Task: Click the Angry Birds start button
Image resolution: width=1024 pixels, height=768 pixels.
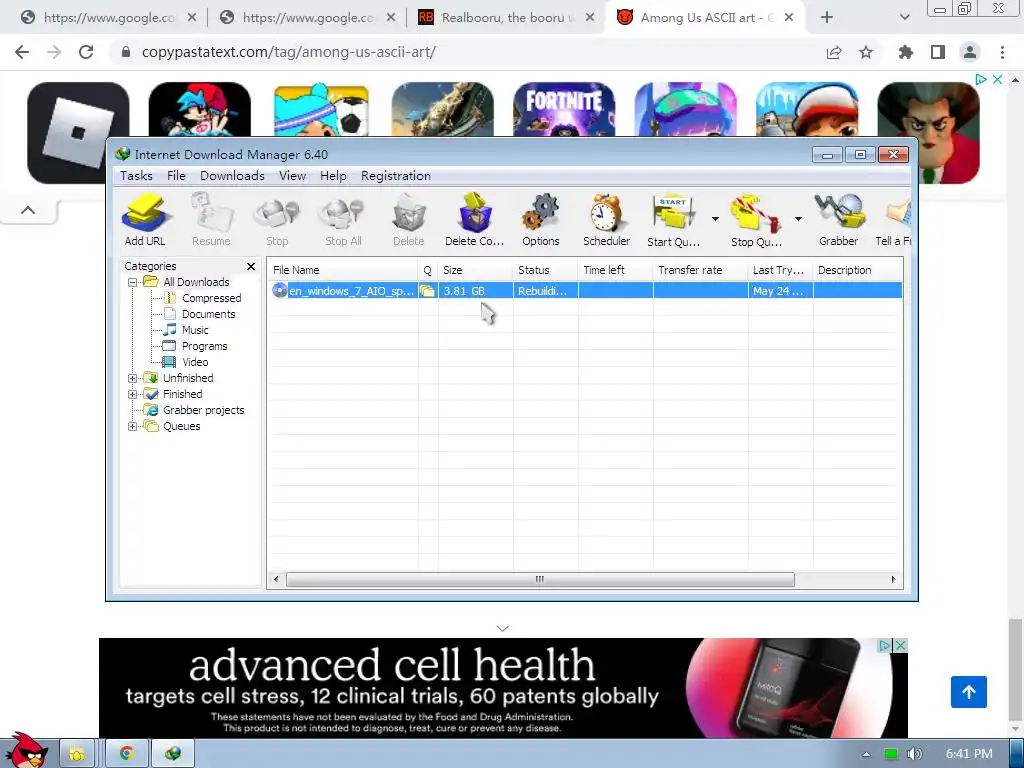Action: point(26,750)
